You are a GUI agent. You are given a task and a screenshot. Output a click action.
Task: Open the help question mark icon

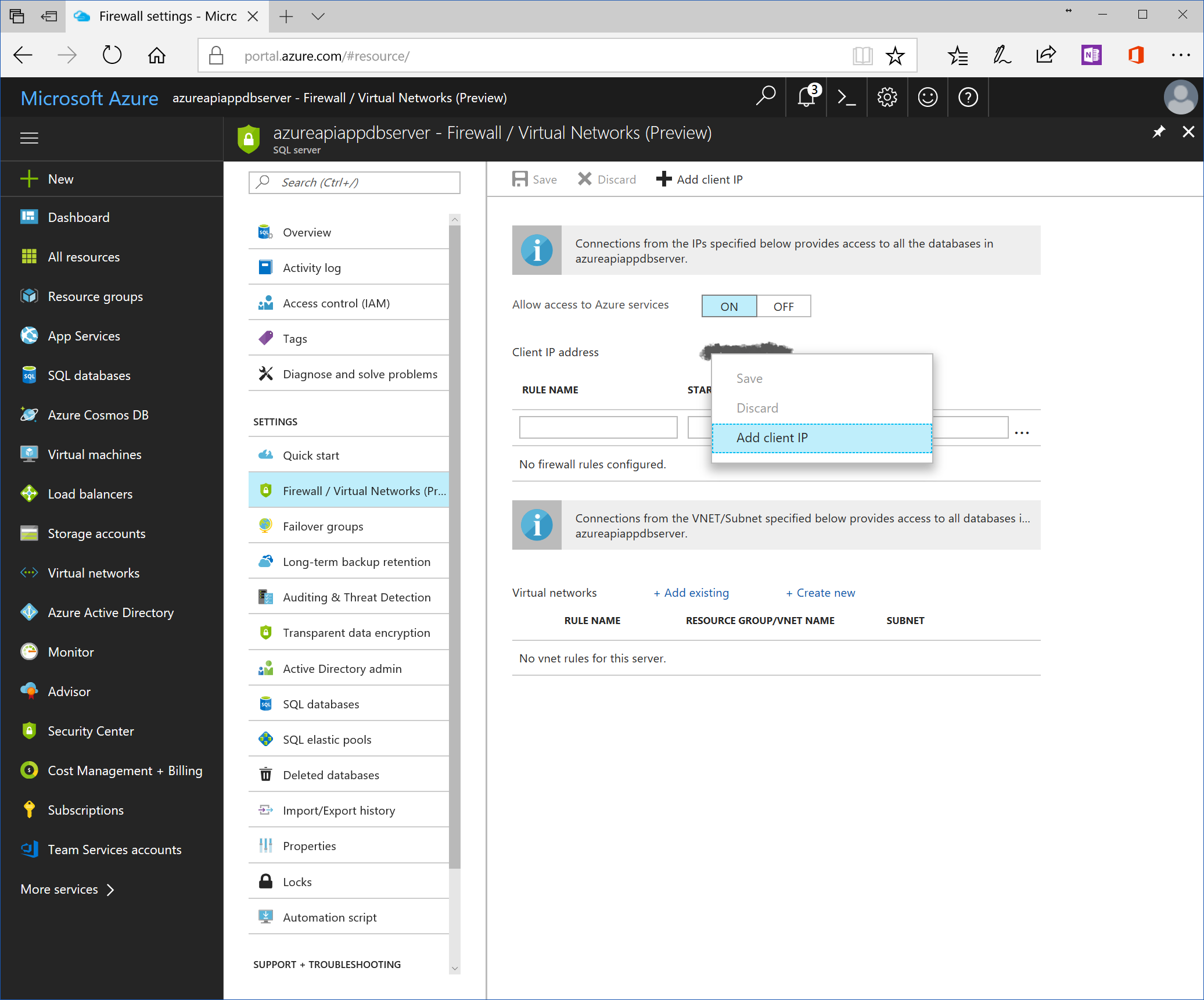[968, 98]
